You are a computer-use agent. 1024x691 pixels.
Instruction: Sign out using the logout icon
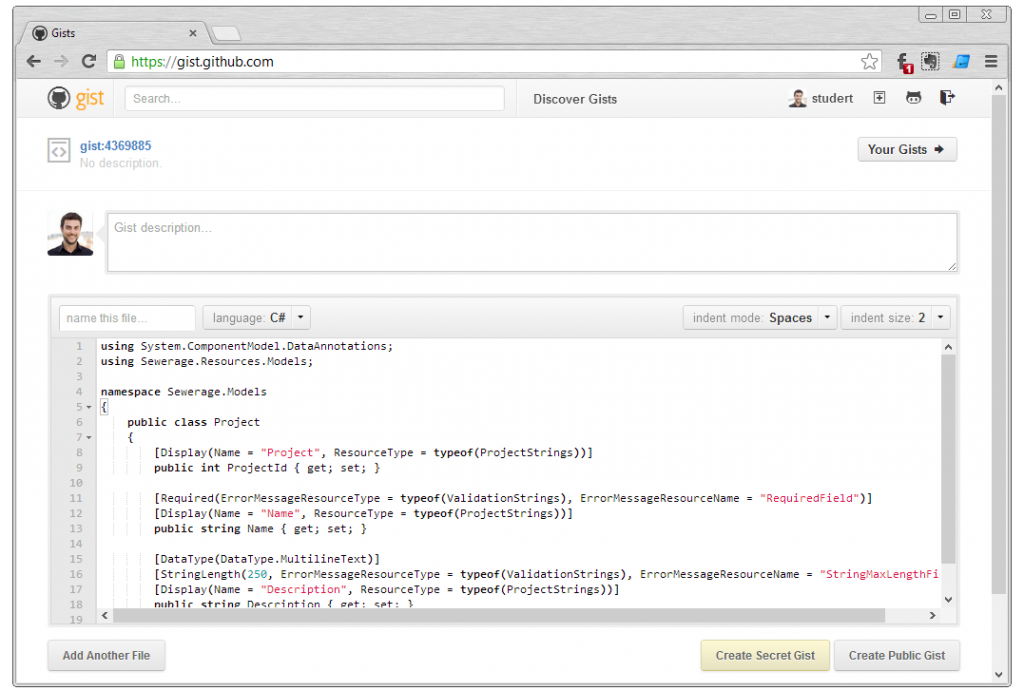point(947,97)
